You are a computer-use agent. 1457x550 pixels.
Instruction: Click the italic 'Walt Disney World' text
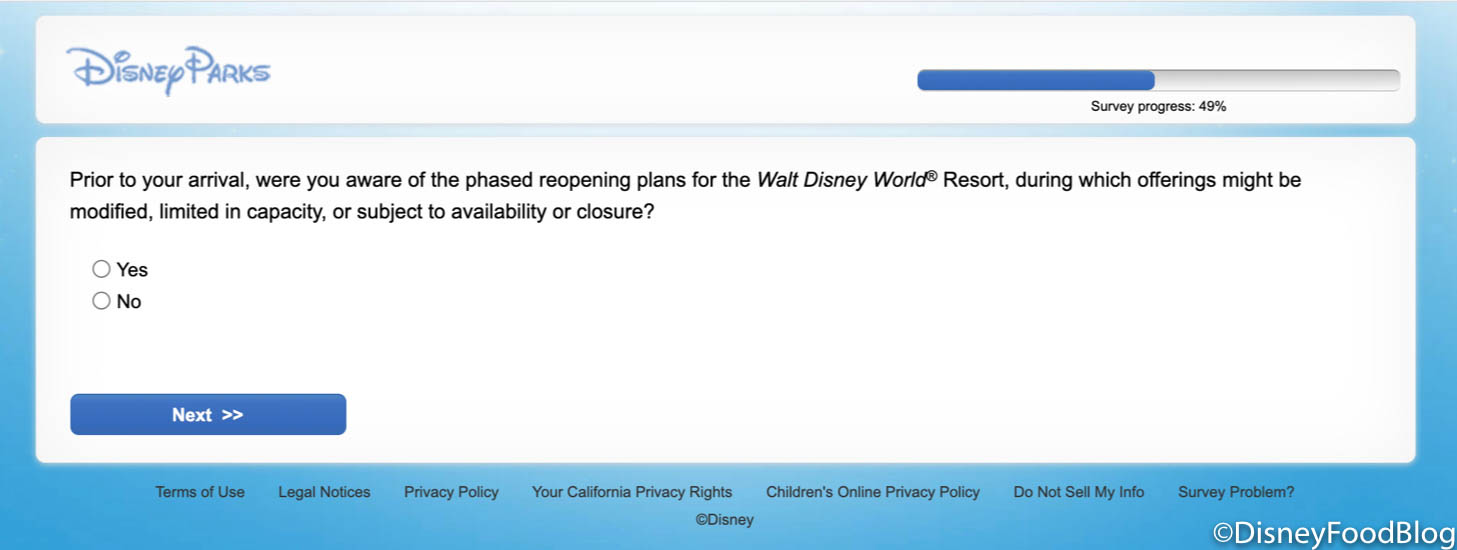[840, 181]
